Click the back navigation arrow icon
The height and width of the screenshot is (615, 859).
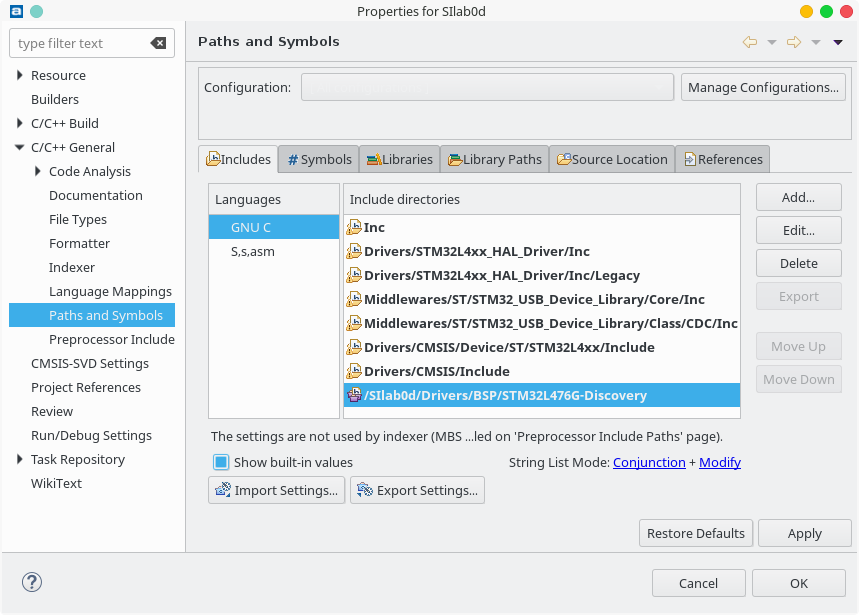click(749, 42)
